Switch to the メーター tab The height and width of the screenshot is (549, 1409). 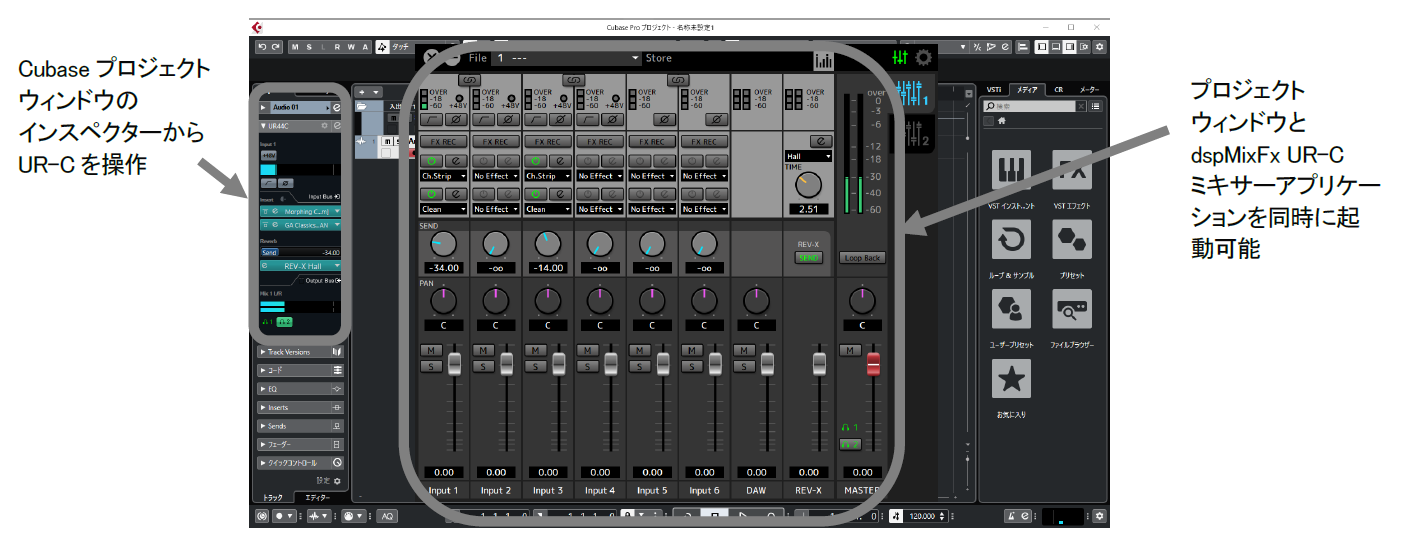pyautogui.click(x=1090, y=89)
